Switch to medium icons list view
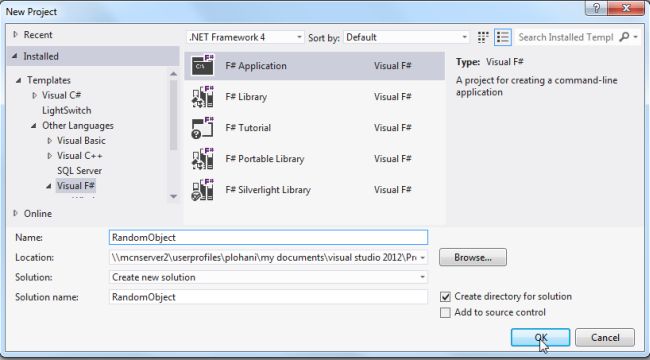Image resolution: width=650 pixels, height=360 pixels. (x=503, y=37)
